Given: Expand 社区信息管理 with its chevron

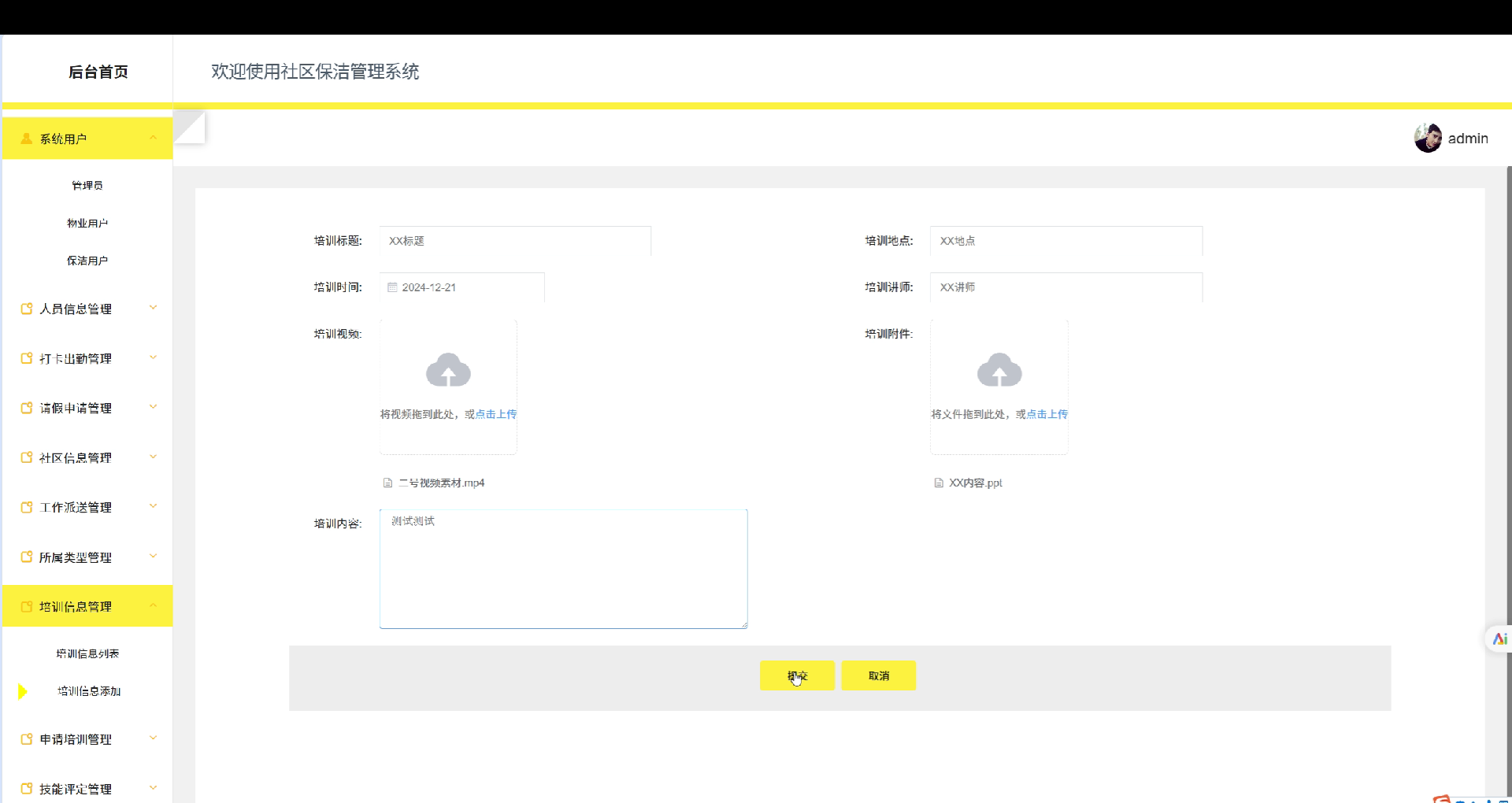Looking at the screenshot, I should [153, 457].
